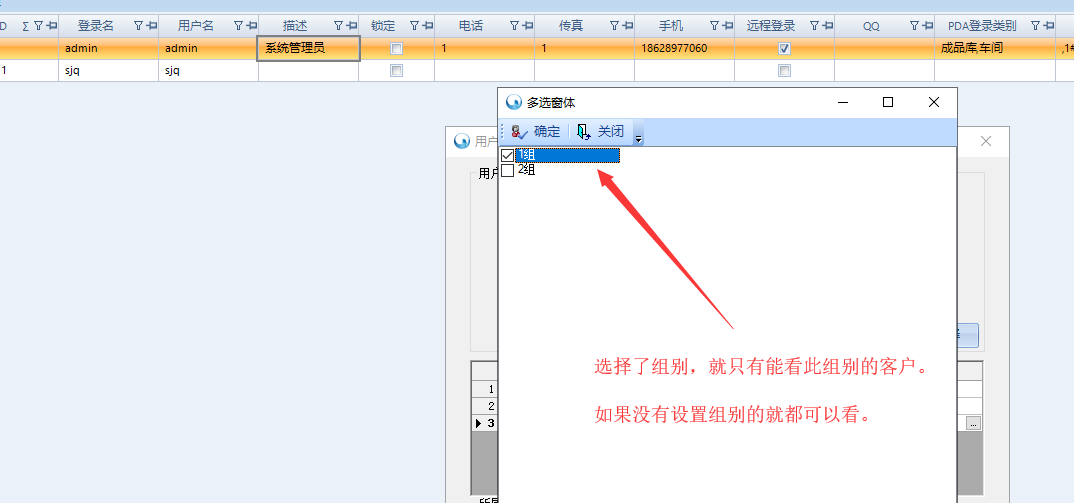Open filter icon on 描述 column
Screen dimensions: 1074x503
338,26
